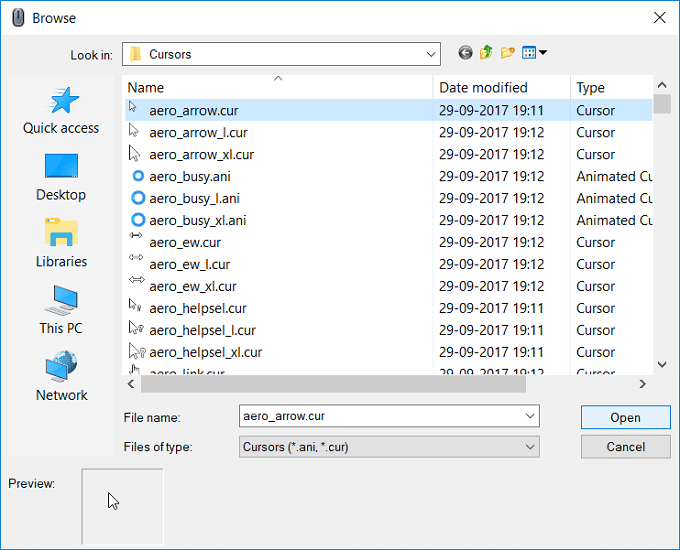Open the View menu icon
Viewport: 680px width, 550px height.
[x=534, y=53]
